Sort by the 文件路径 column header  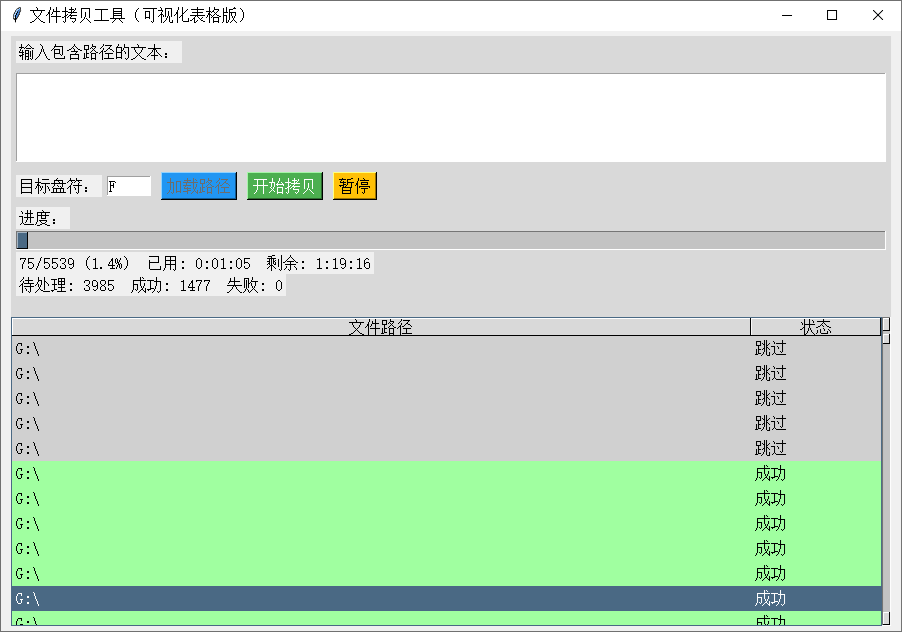(x=381, y=327)
